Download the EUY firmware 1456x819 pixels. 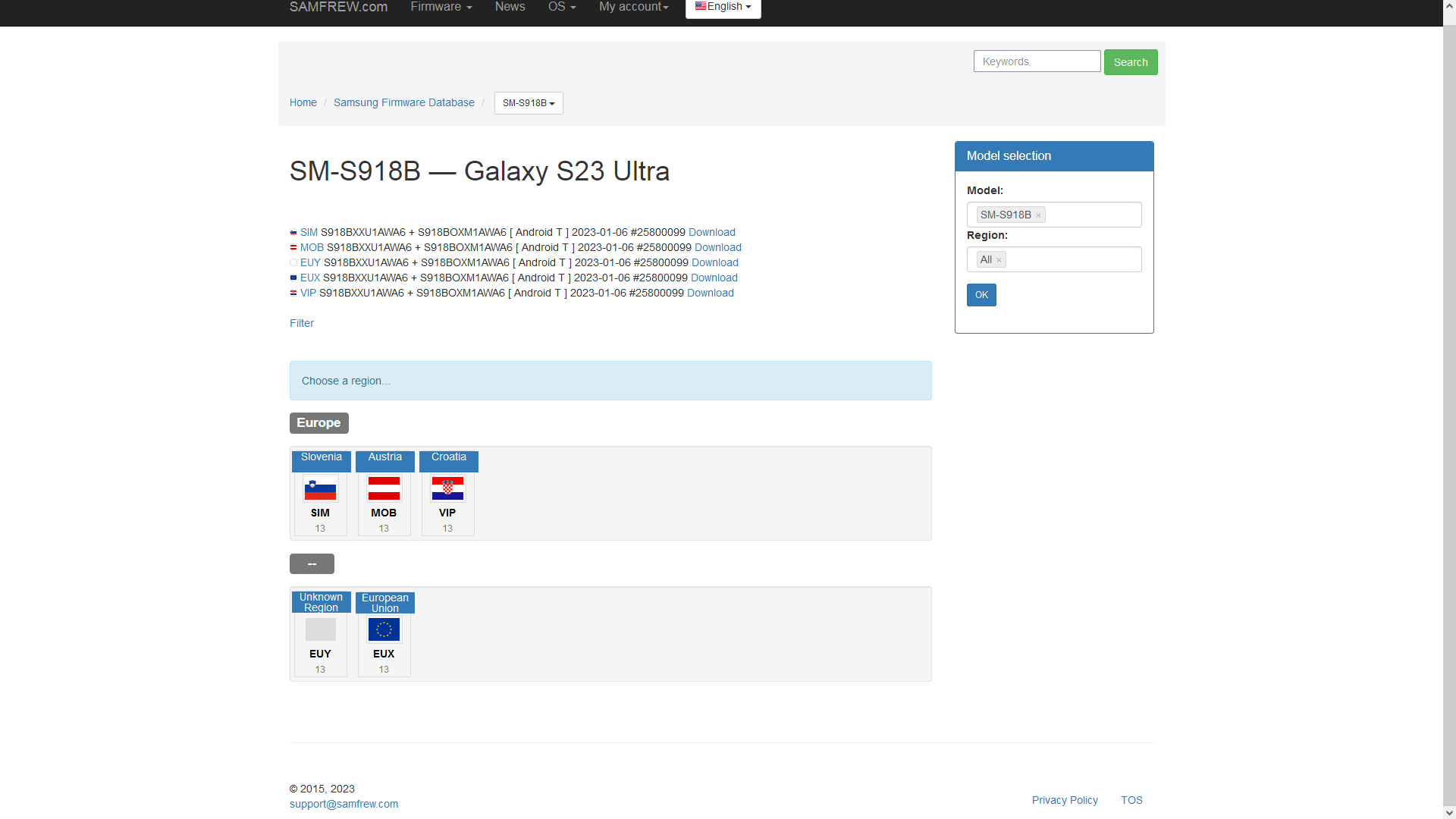(x=715, y=262)
